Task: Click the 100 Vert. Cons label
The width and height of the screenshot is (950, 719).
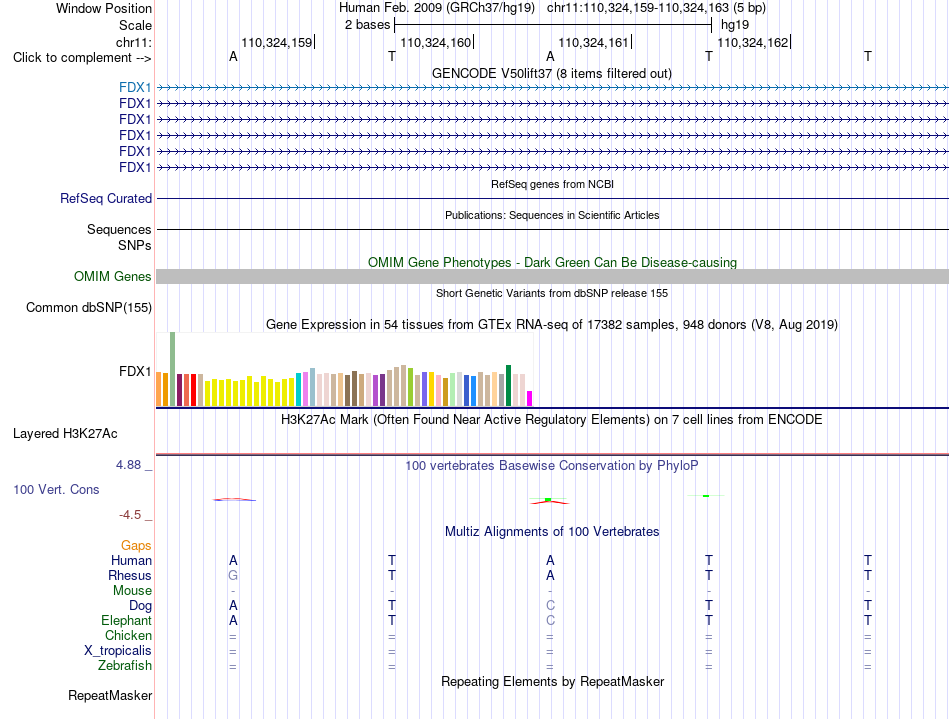Action: 56,489
